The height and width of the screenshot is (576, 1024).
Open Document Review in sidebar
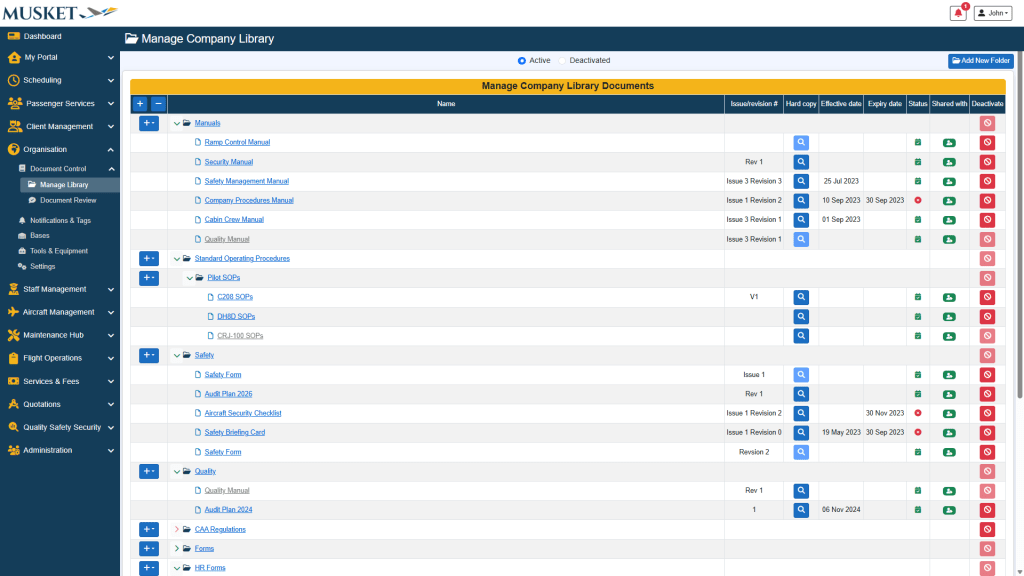68,200
